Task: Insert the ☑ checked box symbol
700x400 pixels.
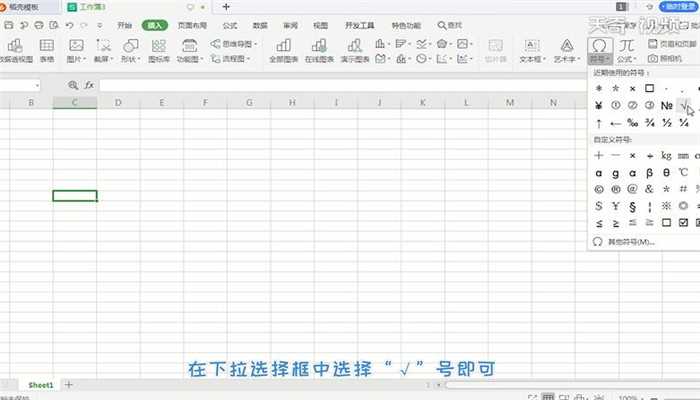Action: tap(683, 222)
